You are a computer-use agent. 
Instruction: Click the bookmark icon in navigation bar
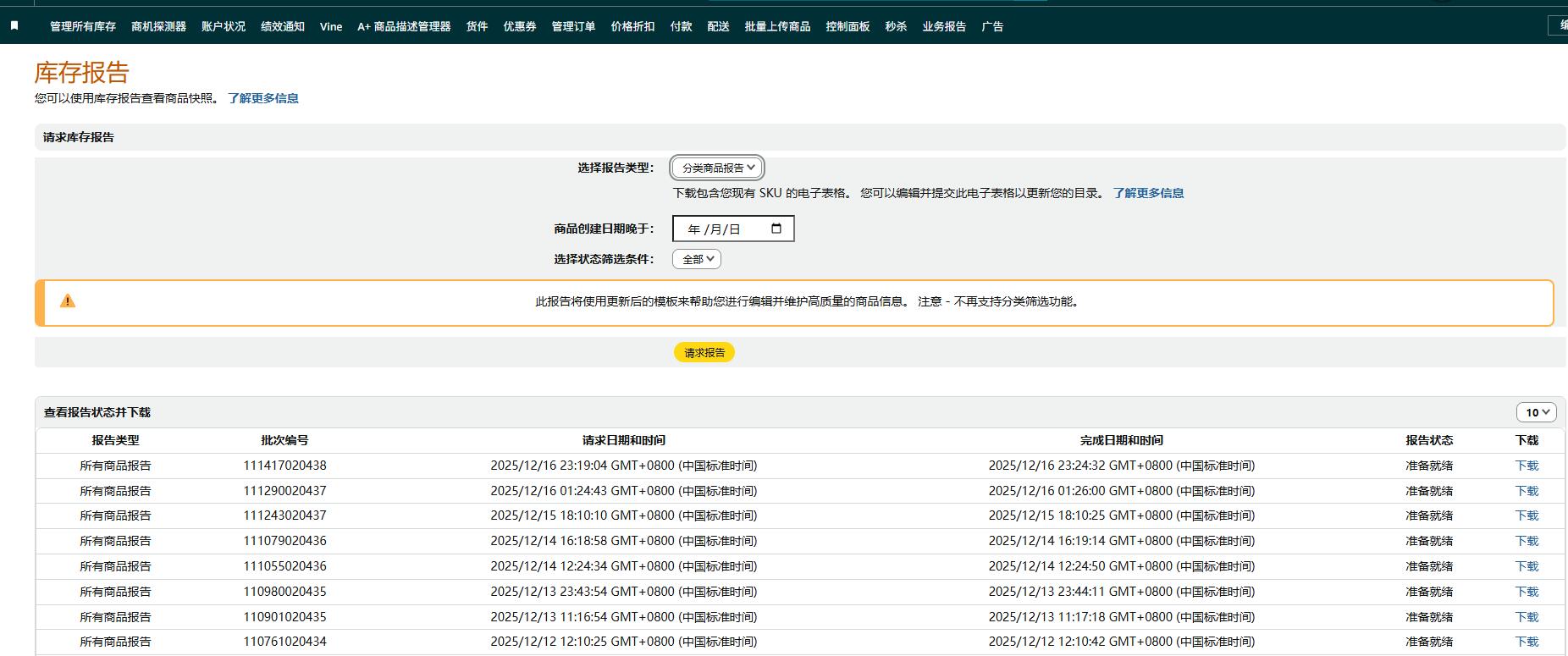pyautogui.click(x=14, y=26)
